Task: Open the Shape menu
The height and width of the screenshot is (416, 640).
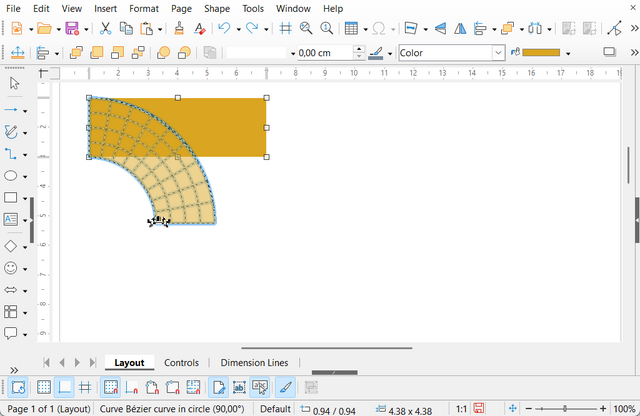Action: (217, 8)
